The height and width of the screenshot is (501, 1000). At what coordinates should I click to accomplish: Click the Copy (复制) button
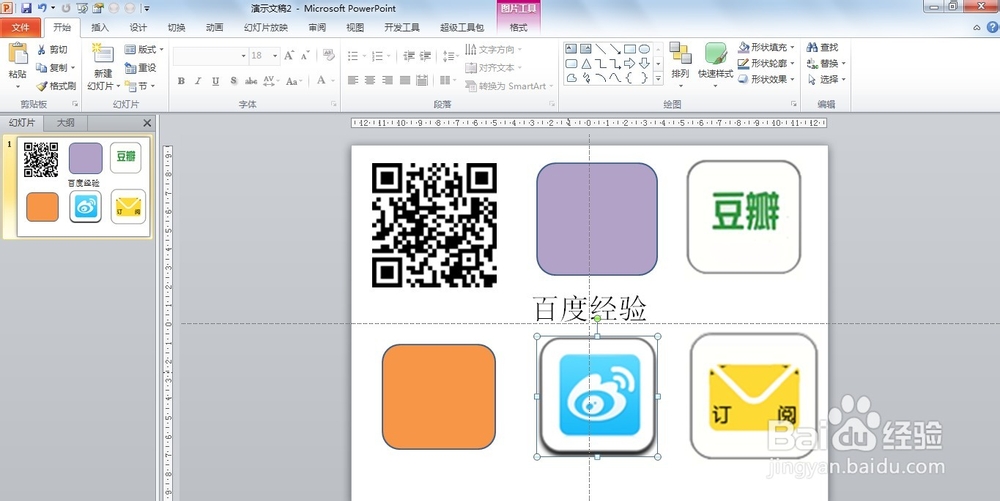[55, 68]
